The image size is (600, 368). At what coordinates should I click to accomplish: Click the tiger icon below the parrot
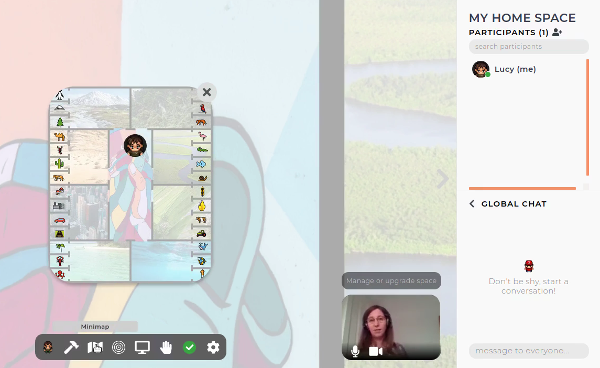(201, 122)
